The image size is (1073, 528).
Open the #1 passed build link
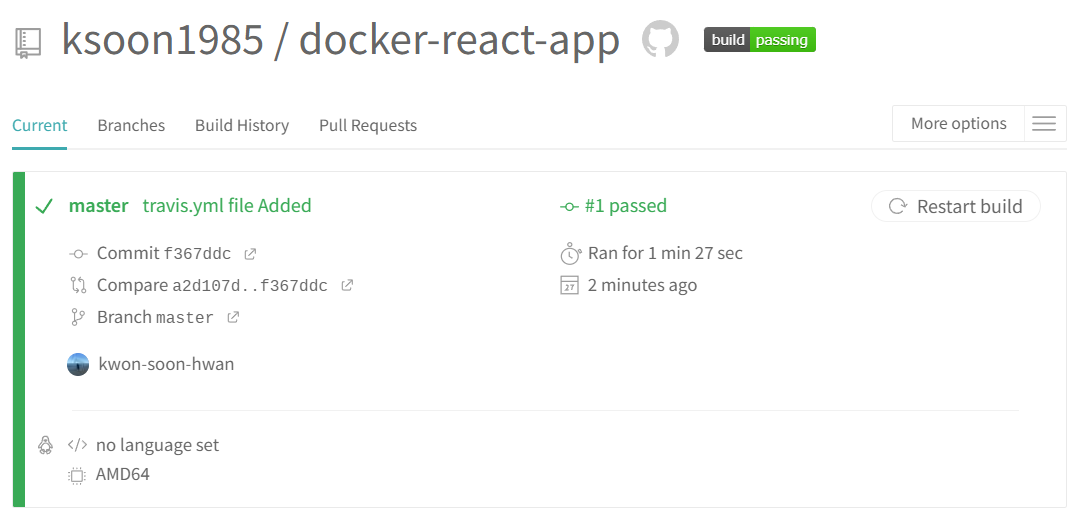point(625,206)
